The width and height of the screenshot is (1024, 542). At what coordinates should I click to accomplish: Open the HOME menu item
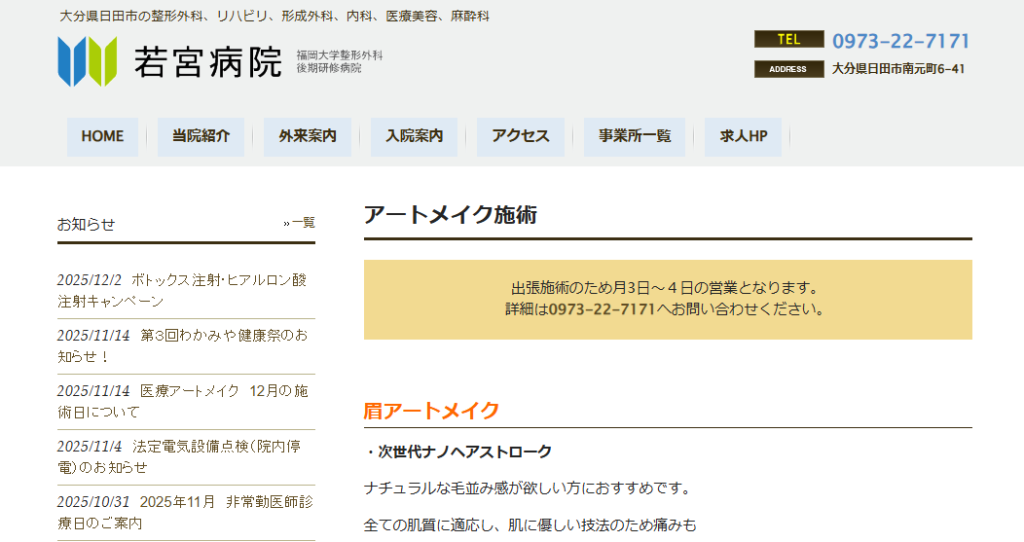point(102,137)
